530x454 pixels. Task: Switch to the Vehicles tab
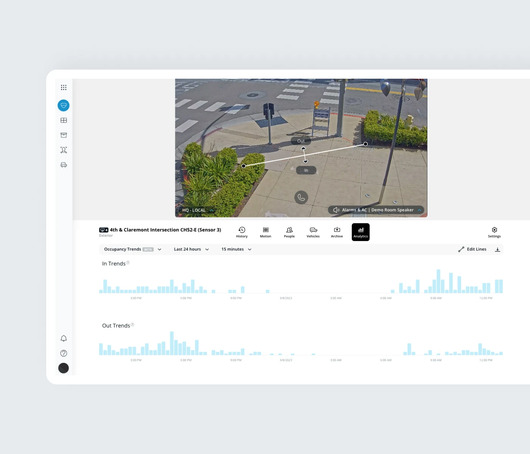[313, 232]
